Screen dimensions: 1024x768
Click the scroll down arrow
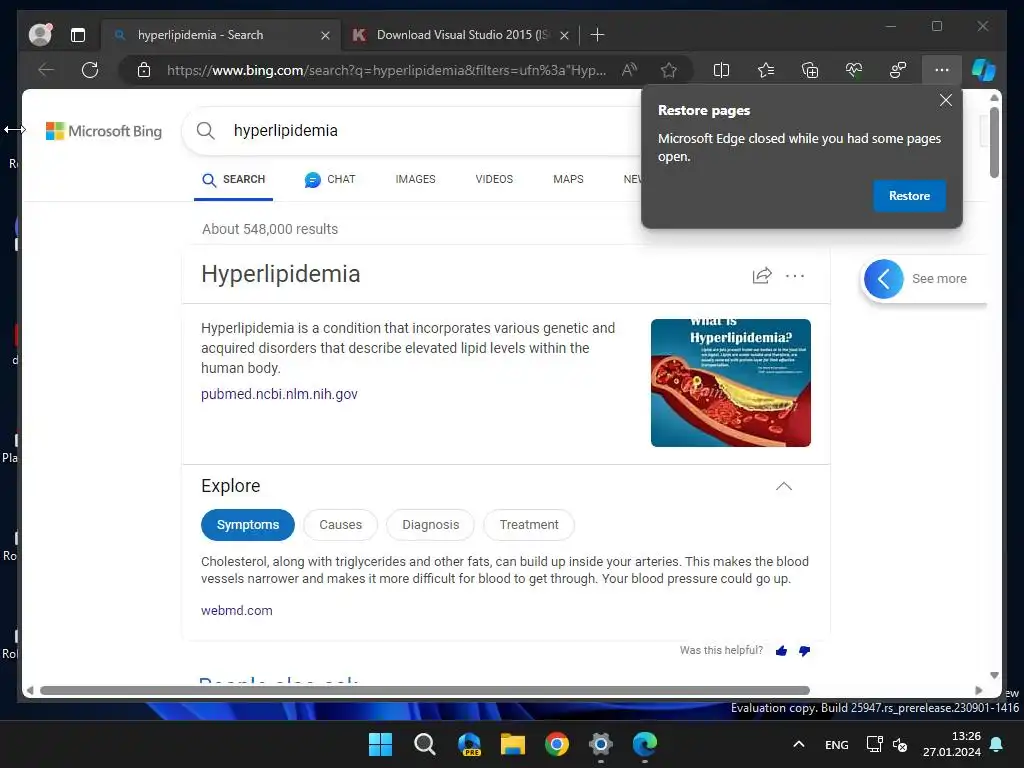tap(994, 675)
